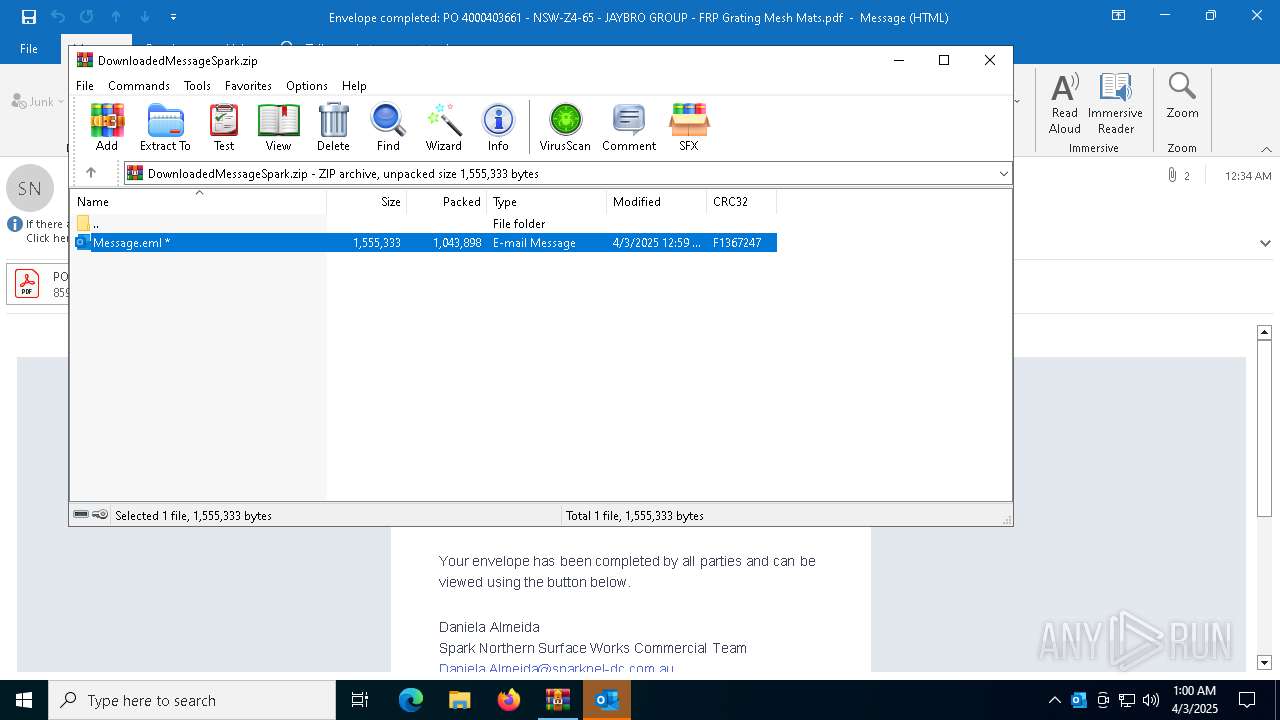
Task: Select the parent folder '..' entry
Action: click(x=425, y=224)
